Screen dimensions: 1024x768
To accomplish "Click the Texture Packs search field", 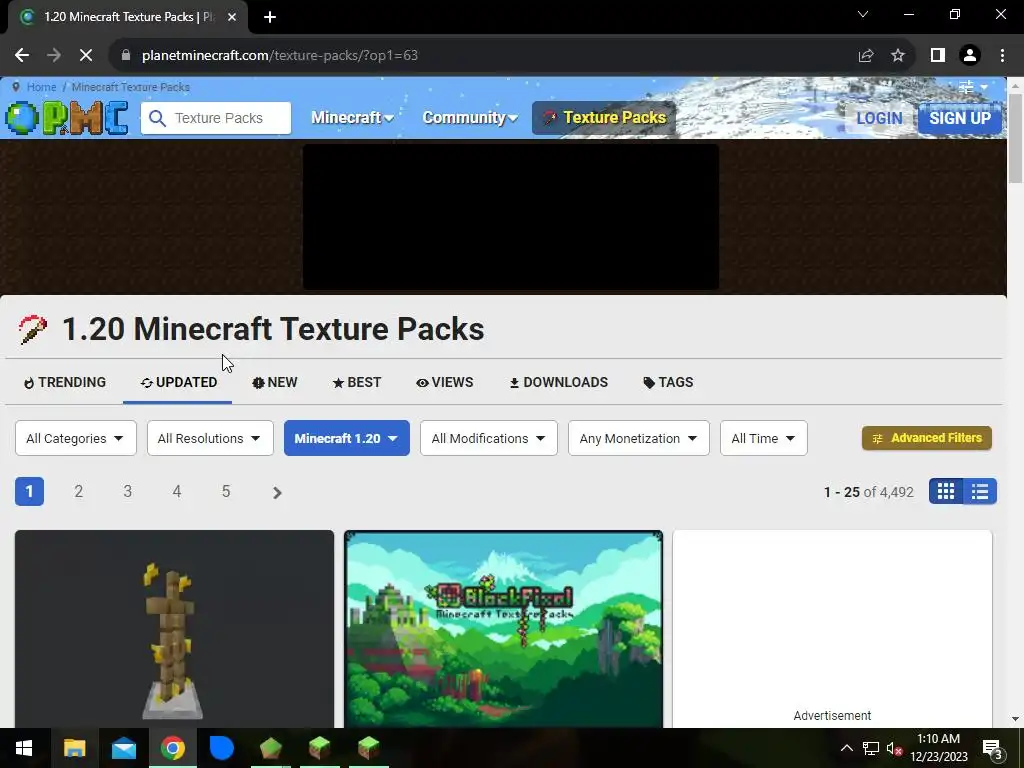I will coord(216,118).
